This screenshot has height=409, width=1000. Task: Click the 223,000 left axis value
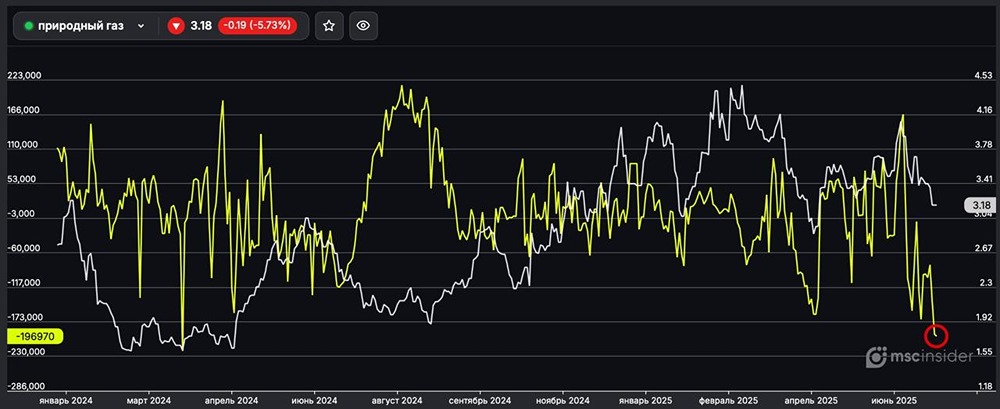tap(24, 76)
